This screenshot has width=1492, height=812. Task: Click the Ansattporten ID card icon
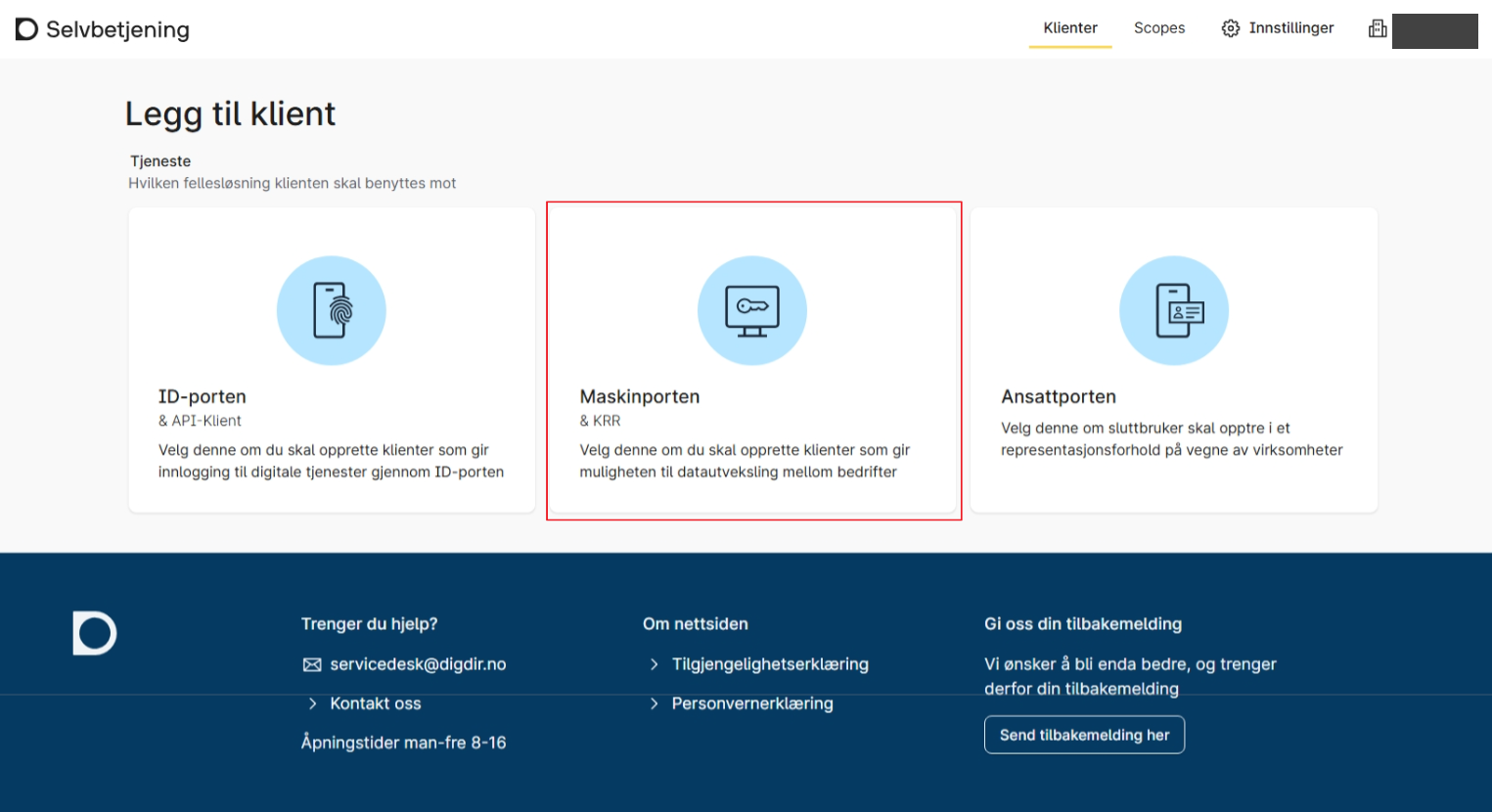(1173, 311)
